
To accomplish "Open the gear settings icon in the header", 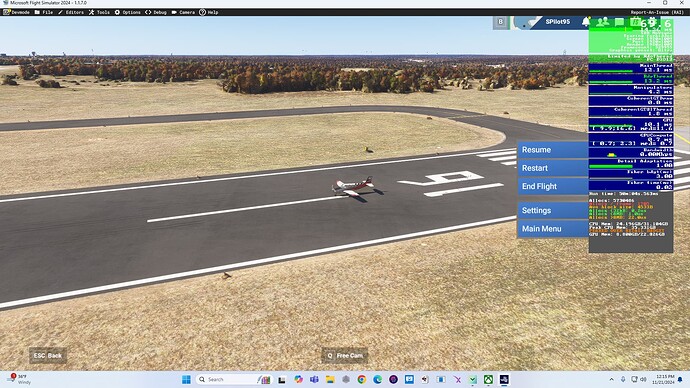I will click(x=652, y=22).
